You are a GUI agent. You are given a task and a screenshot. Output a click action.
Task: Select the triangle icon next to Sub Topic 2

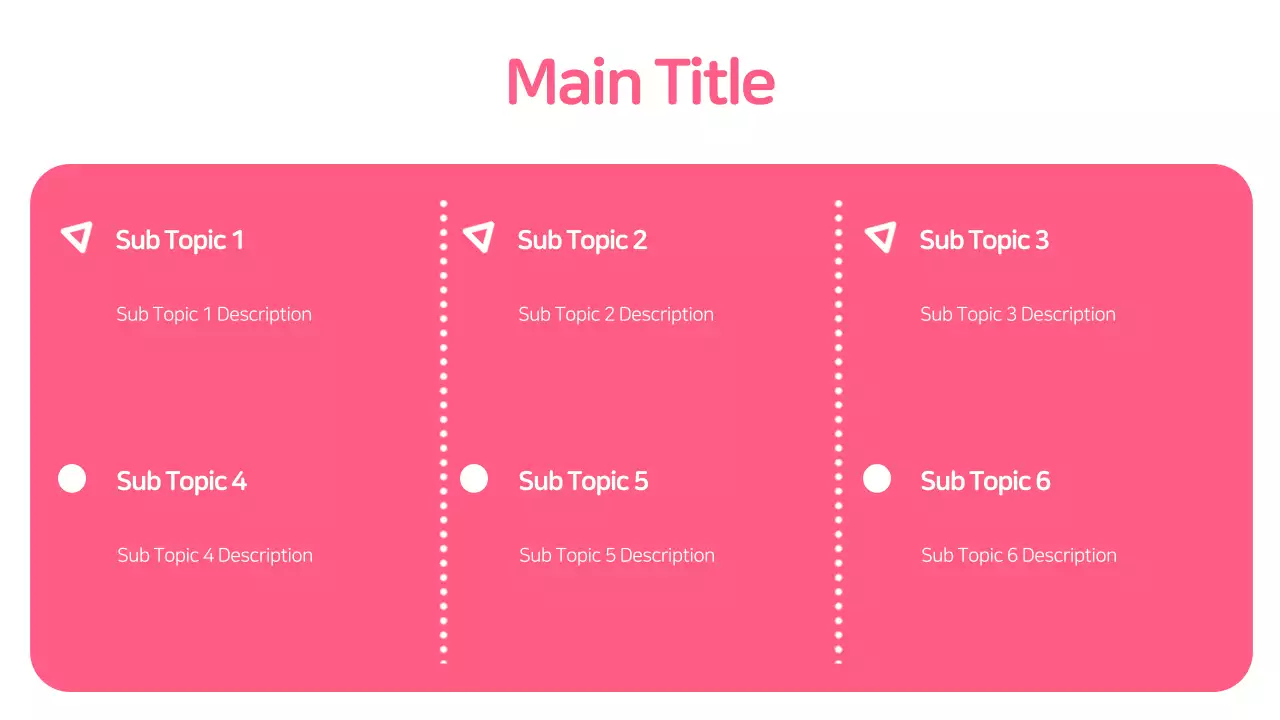tap(479, 237)
